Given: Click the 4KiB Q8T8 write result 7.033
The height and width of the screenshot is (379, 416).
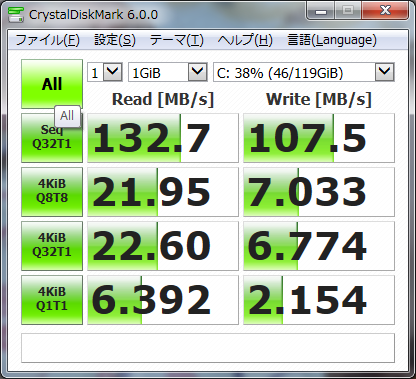Looking at the screenshot, I should pos(319,192).
